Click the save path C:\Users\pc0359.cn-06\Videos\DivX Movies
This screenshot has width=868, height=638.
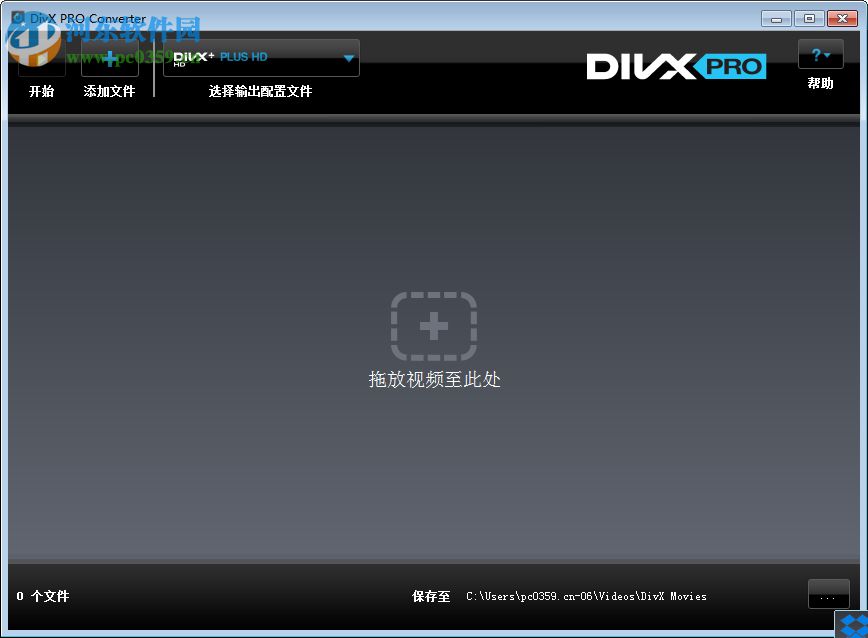click(x=587, y=596)
